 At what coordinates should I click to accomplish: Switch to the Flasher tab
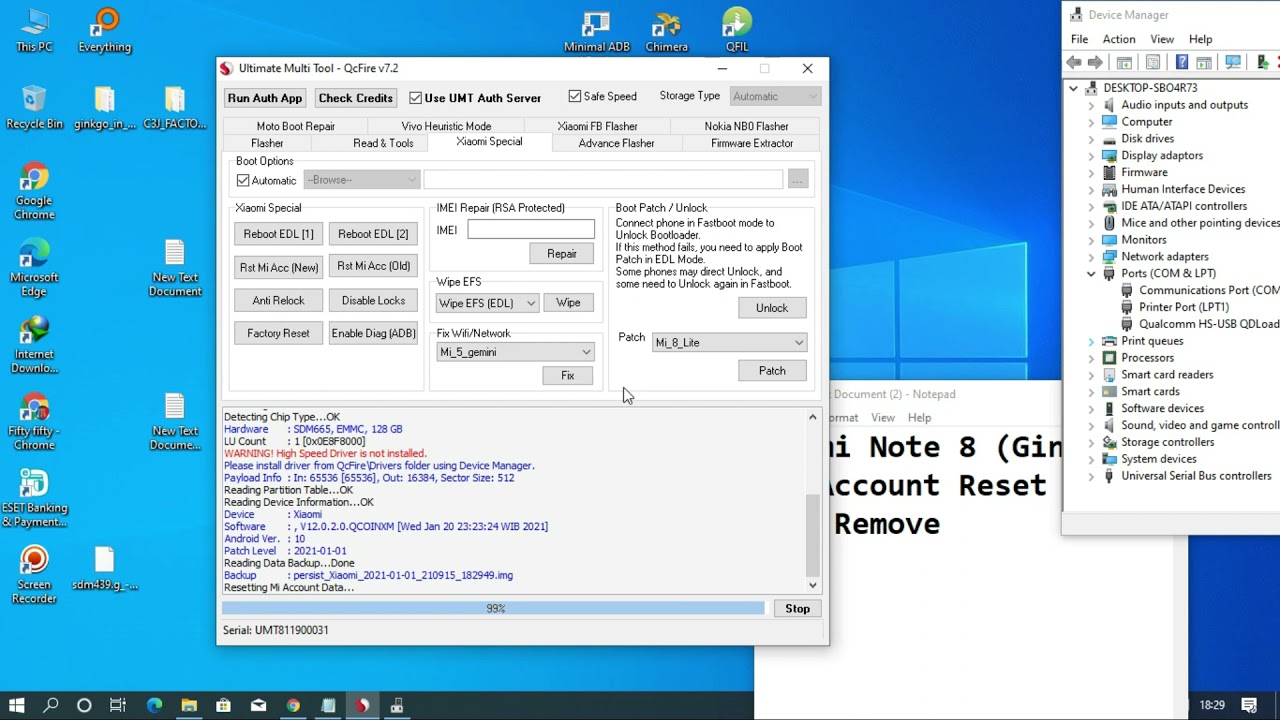pyautogui.click(x=267, y=143)
